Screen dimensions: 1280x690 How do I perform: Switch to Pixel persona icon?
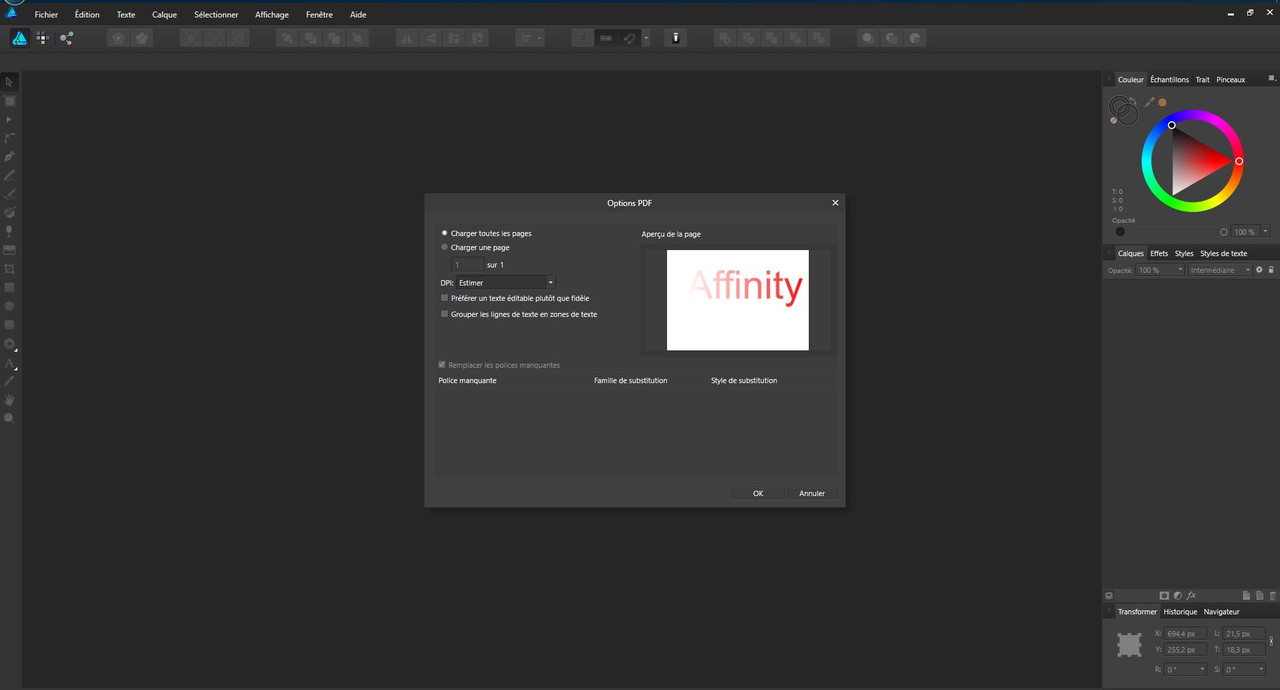click(43, 38)
